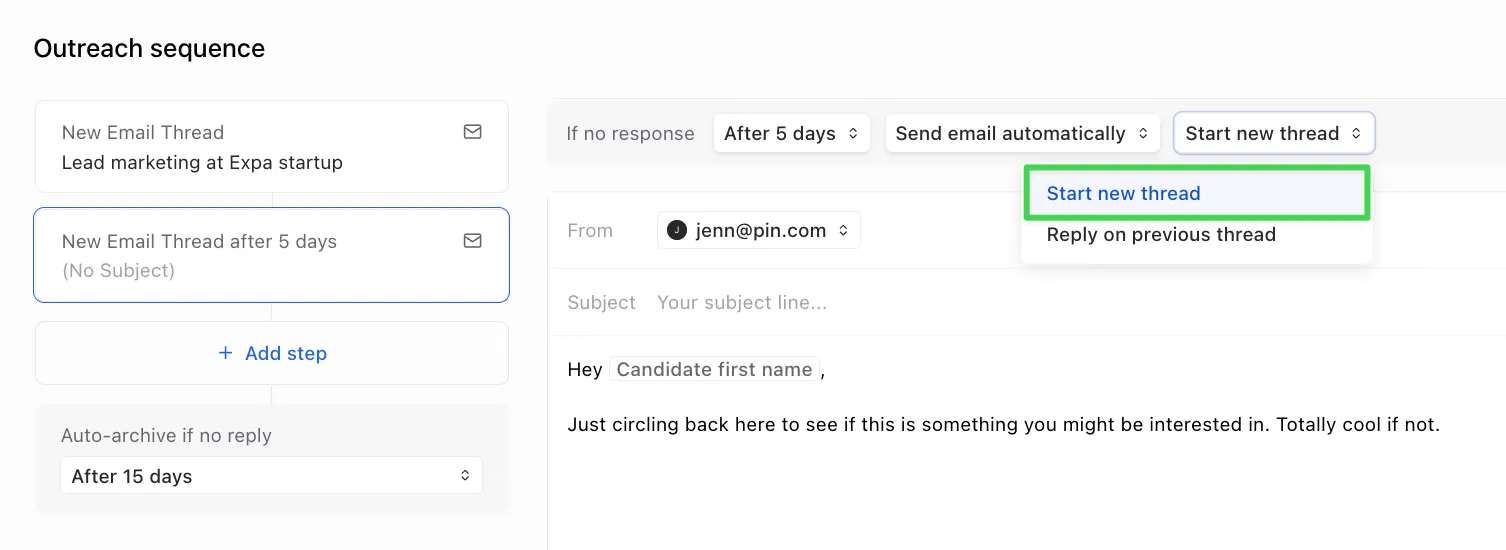1506x550 pixels.
Task: Click the chevron arrows on Start new thread selector
Action: tap(1356, 134)
